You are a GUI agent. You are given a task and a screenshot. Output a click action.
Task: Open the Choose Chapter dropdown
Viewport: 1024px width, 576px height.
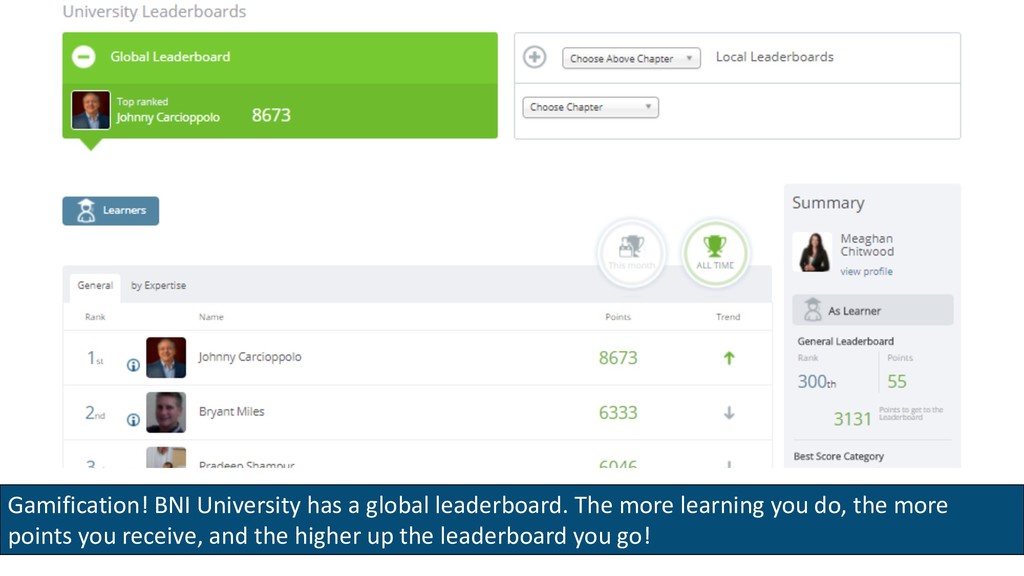tap(590, 107)
